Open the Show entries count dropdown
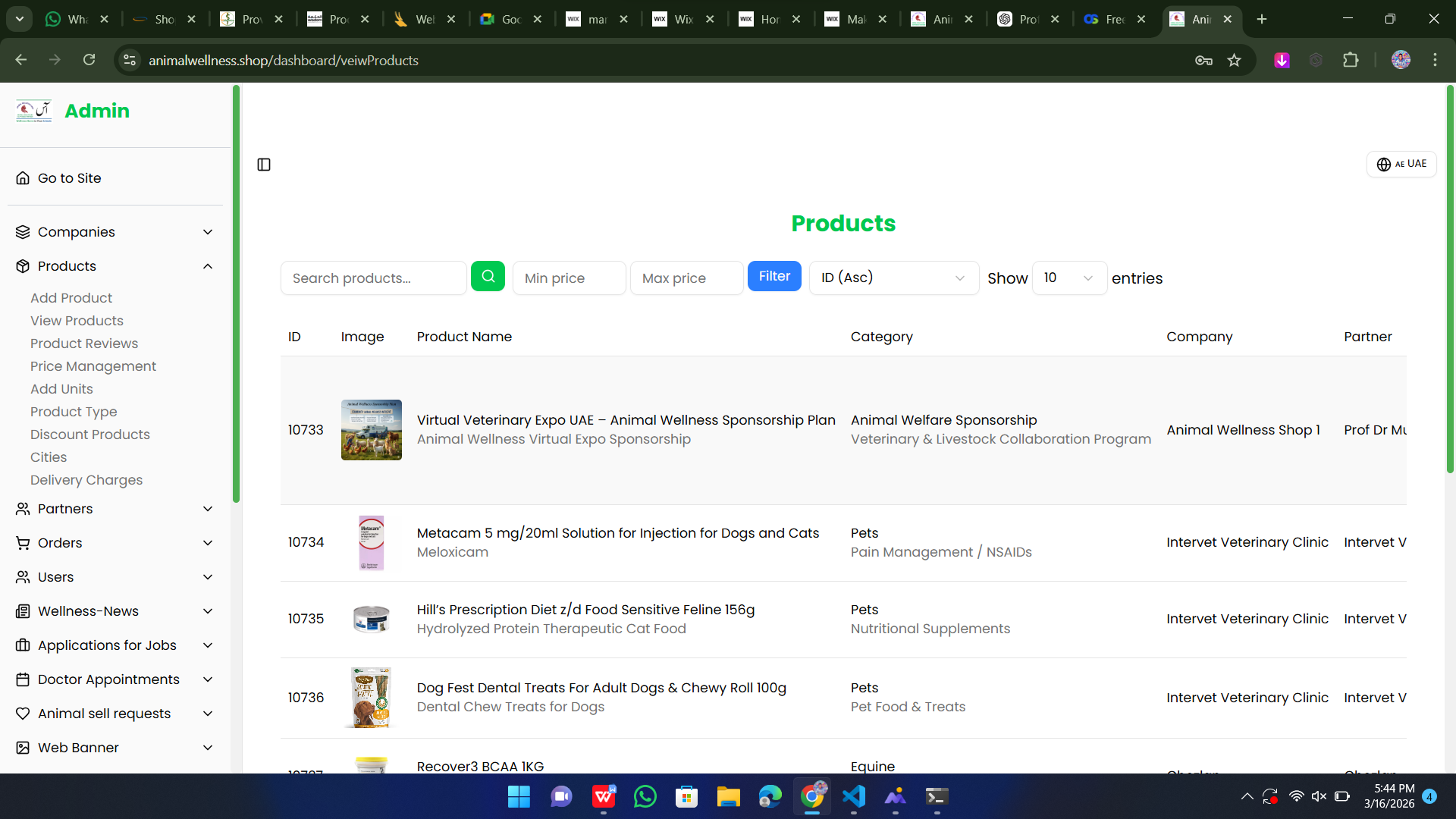This screenshot has width=1456, height=819. point(1068,278)
